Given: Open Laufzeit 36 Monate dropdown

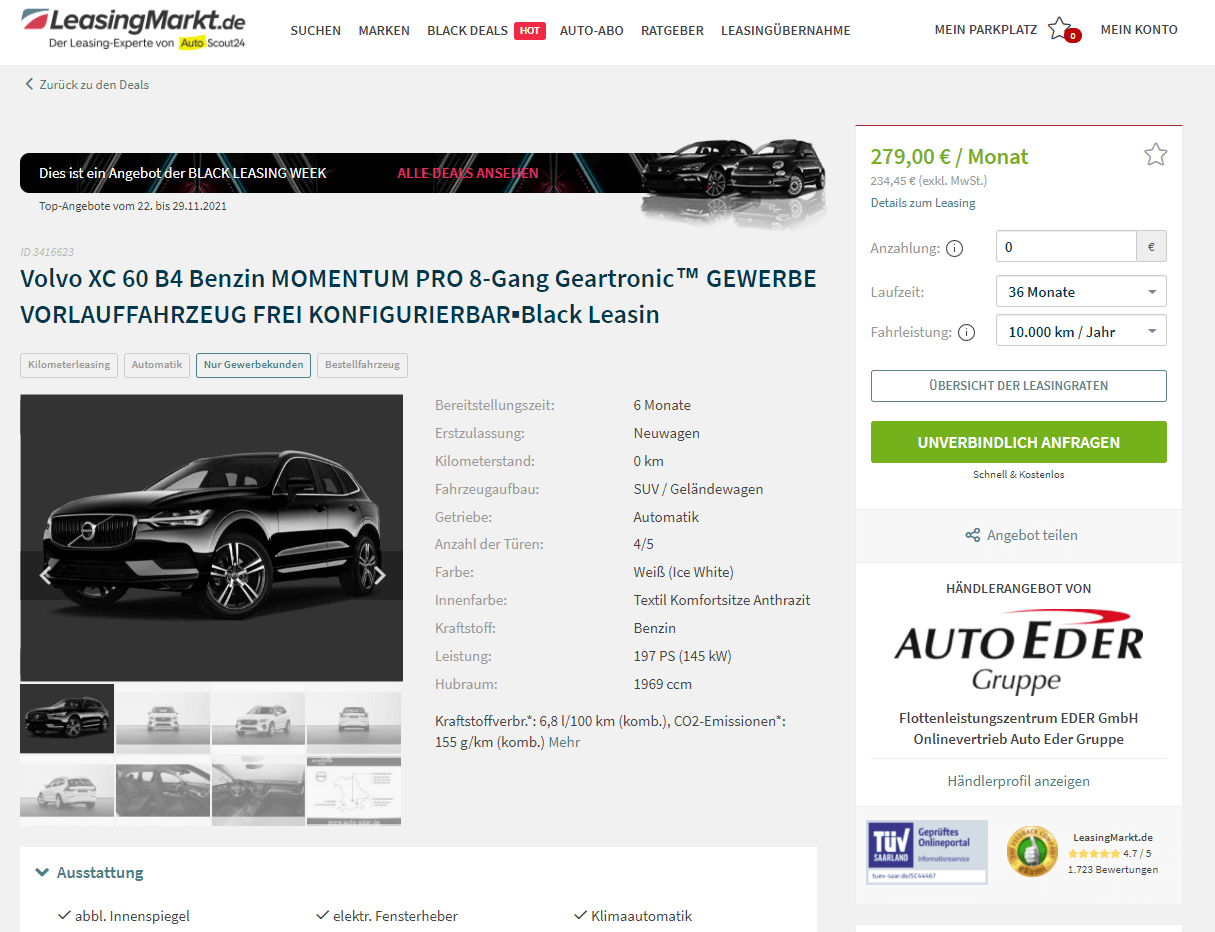Looking at the screenshot, I should pyautogui.click(x=1081, y=292).
